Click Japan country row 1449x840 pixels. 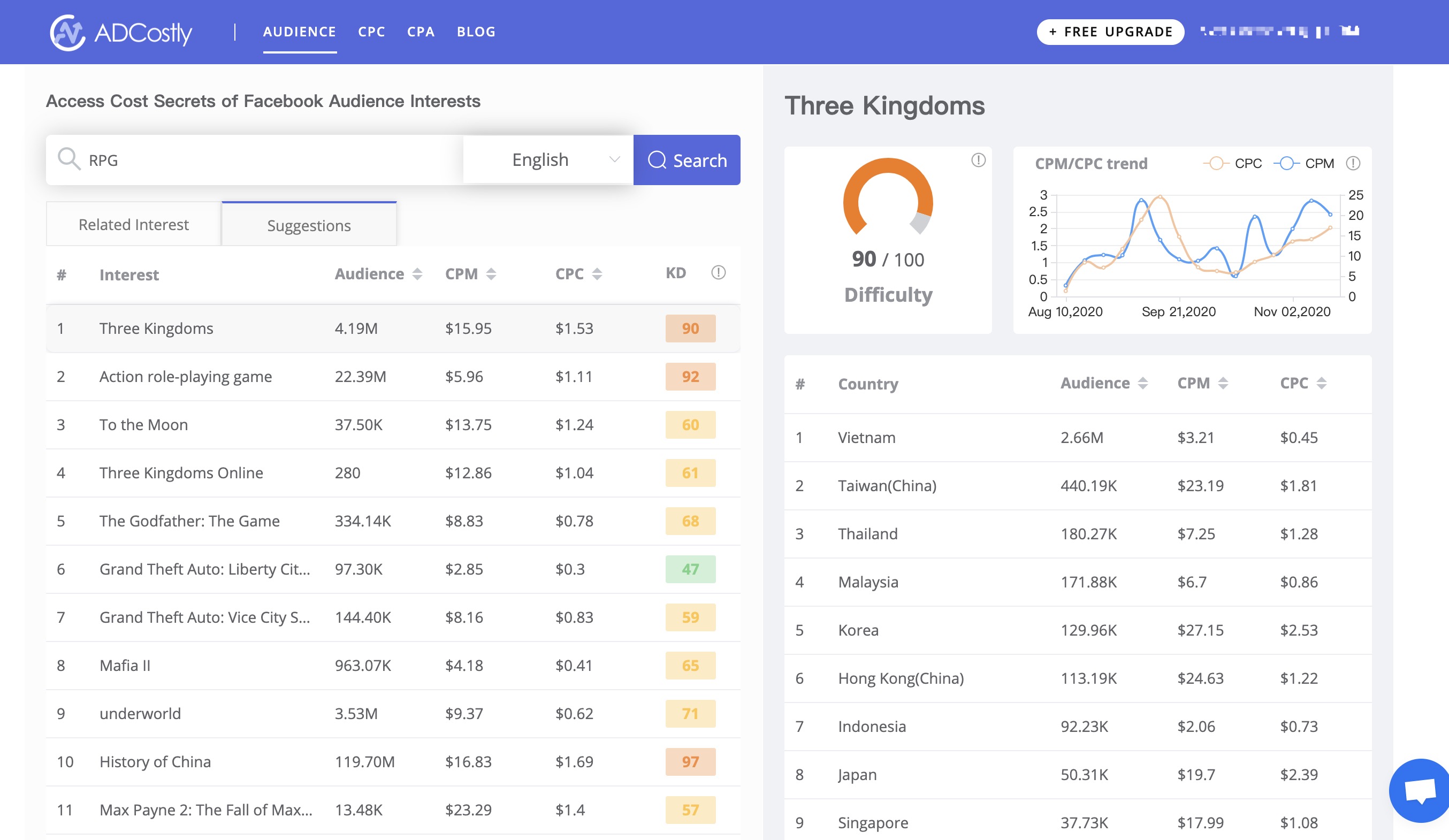pyautogui.click(x=1078, y=774)
